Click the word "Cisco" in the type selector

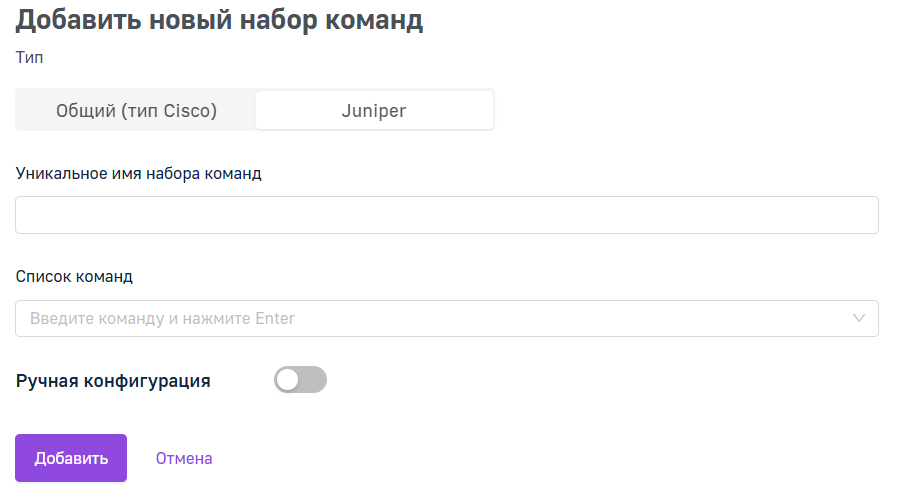(190, 110)
